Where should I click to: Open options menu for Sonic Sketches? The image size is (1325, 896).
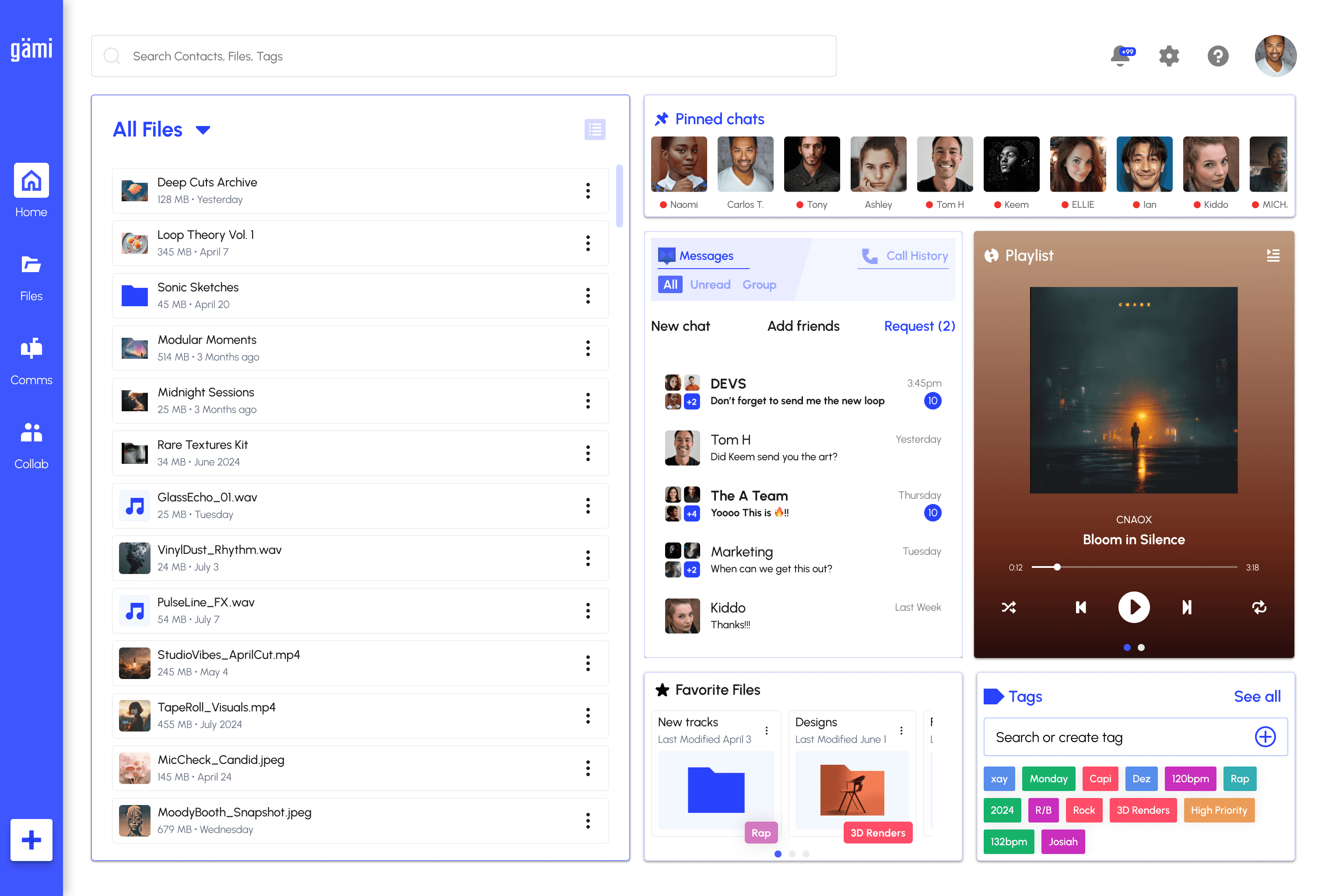(x=588, y=296)
